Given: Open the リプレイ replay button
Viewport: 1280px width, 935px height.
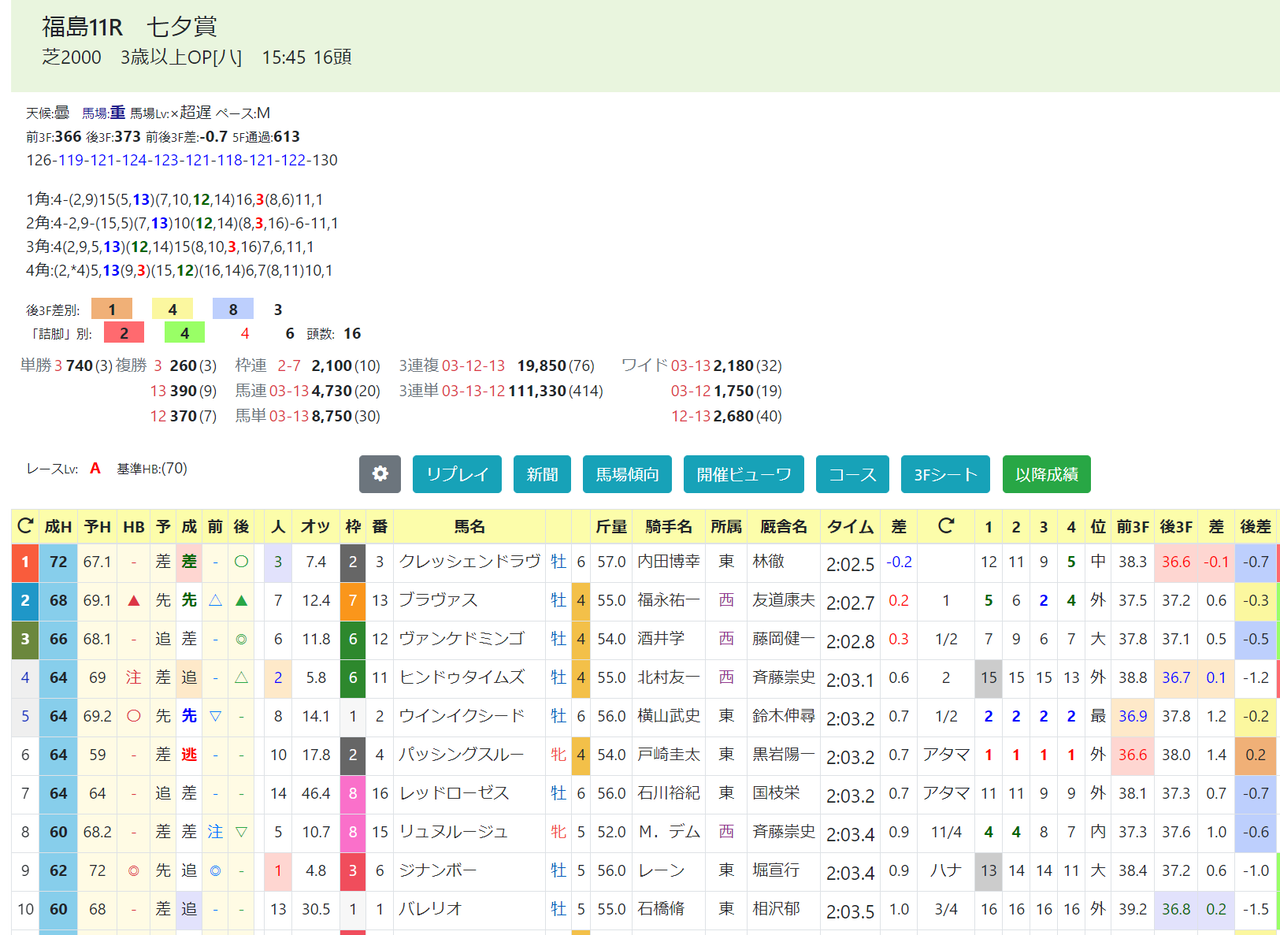Looking at the screenshot, I should point(457,474).
